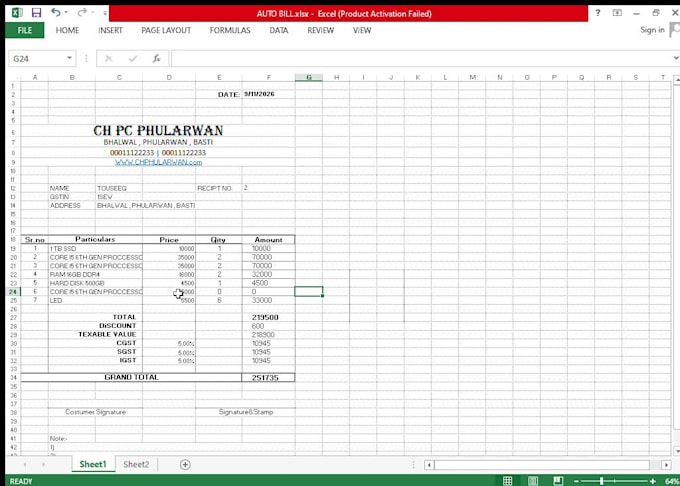The height and width of the screenshot is (486, 680).
Task: Click the Sign in link
Action: tap(652, 29)
